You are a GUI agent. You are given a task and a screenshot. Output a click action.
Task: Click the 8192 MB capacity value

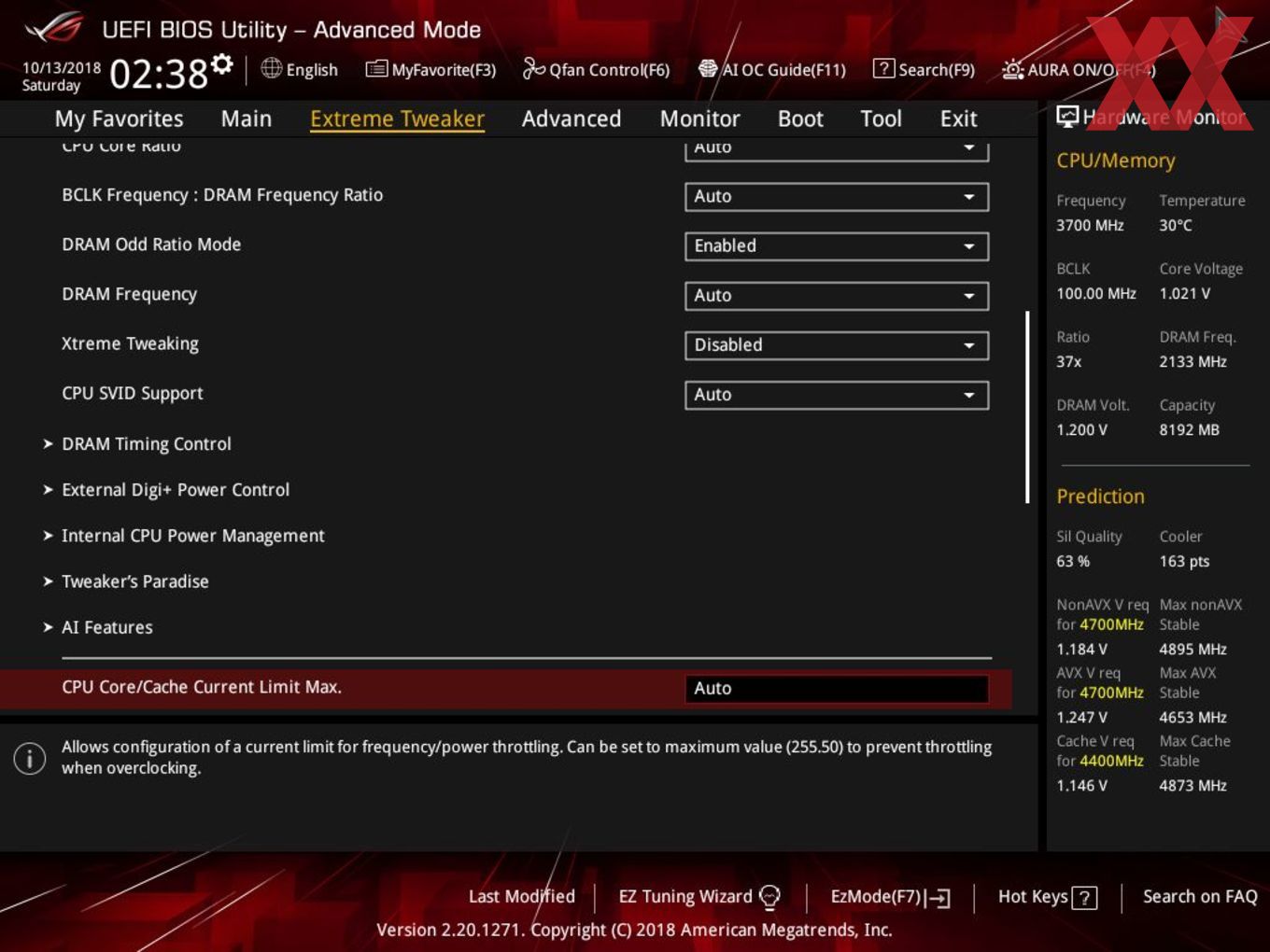coord(1189,429)
